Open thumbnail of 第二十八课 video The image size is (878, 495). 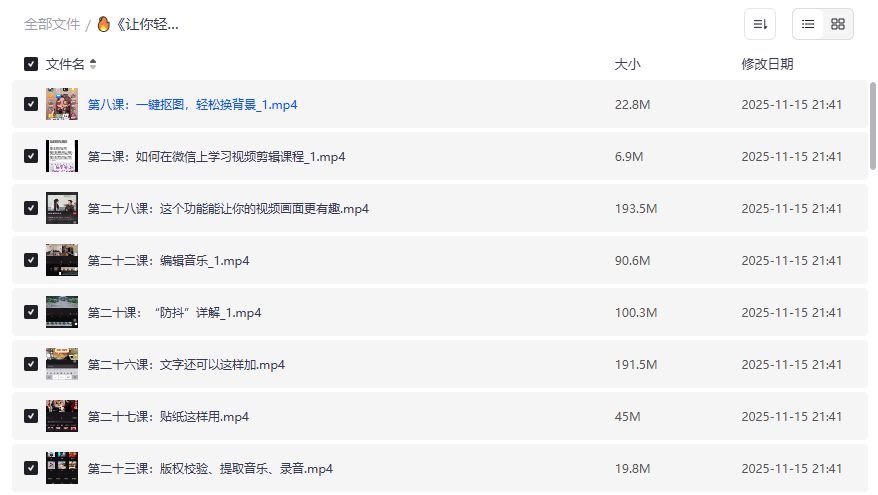click(62, 208)
